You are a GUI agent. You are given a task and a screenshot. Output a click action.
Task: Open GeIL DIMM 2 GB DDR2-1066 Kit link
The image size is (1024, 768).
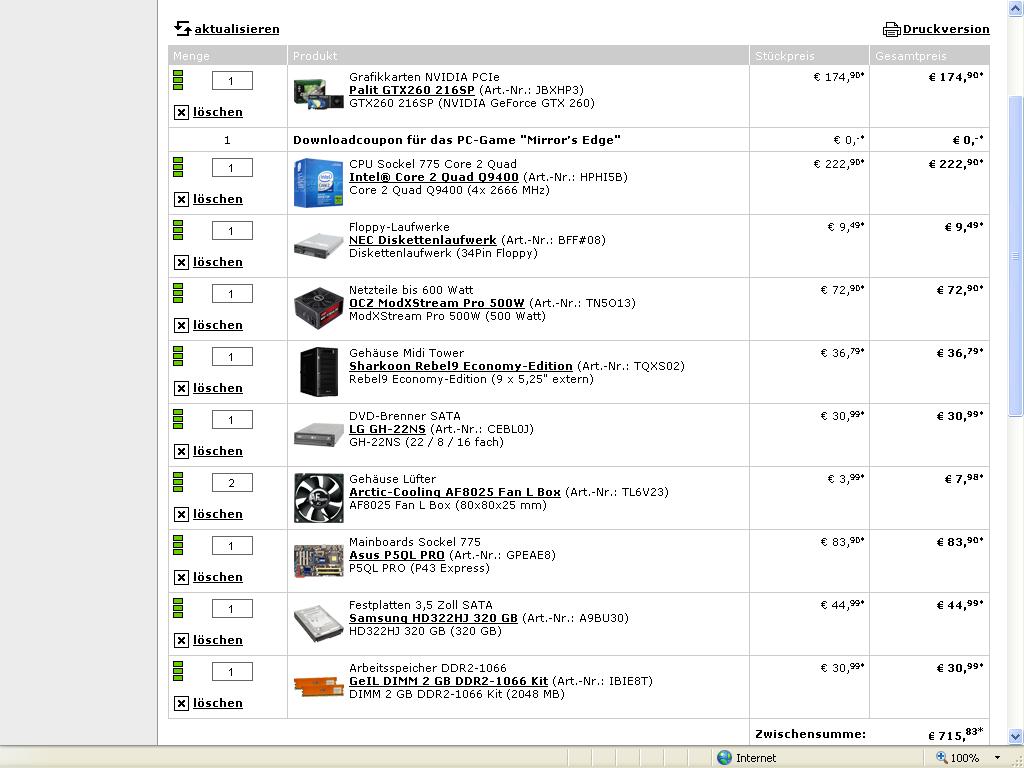(448, 681)
